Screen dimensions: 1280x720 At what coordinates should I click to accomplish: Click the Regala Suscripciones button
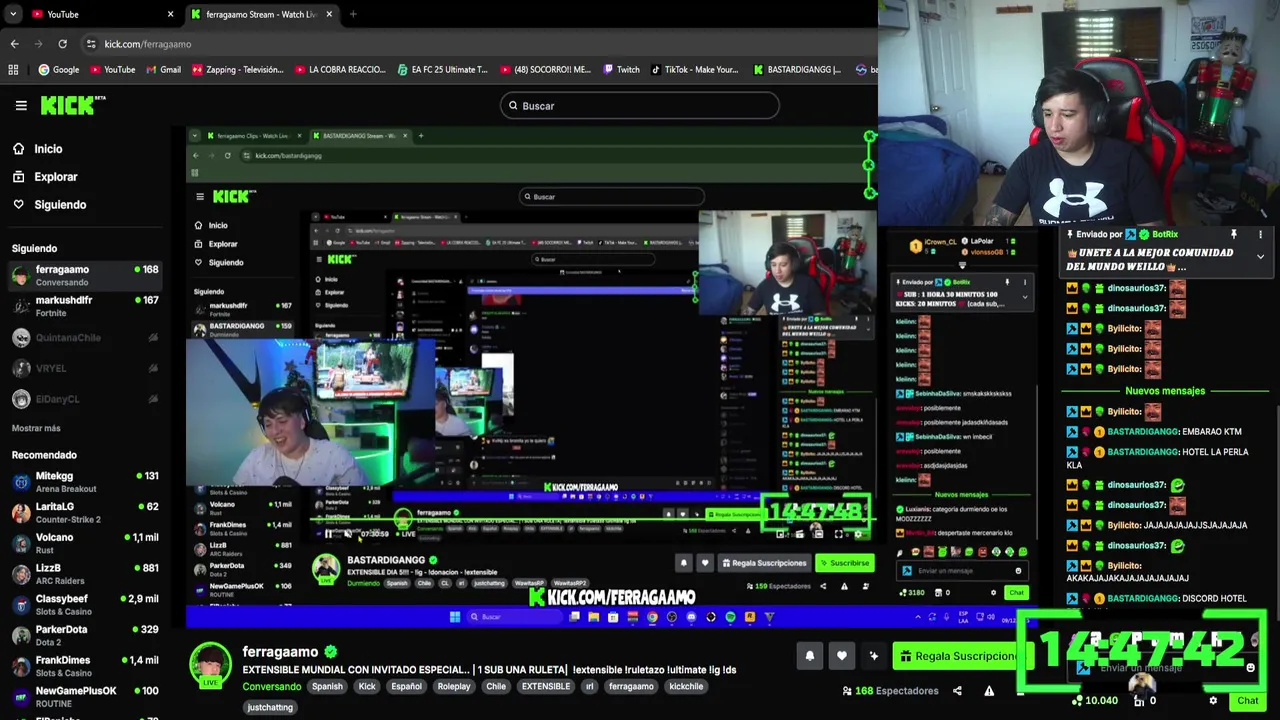[x=957, y=656]
